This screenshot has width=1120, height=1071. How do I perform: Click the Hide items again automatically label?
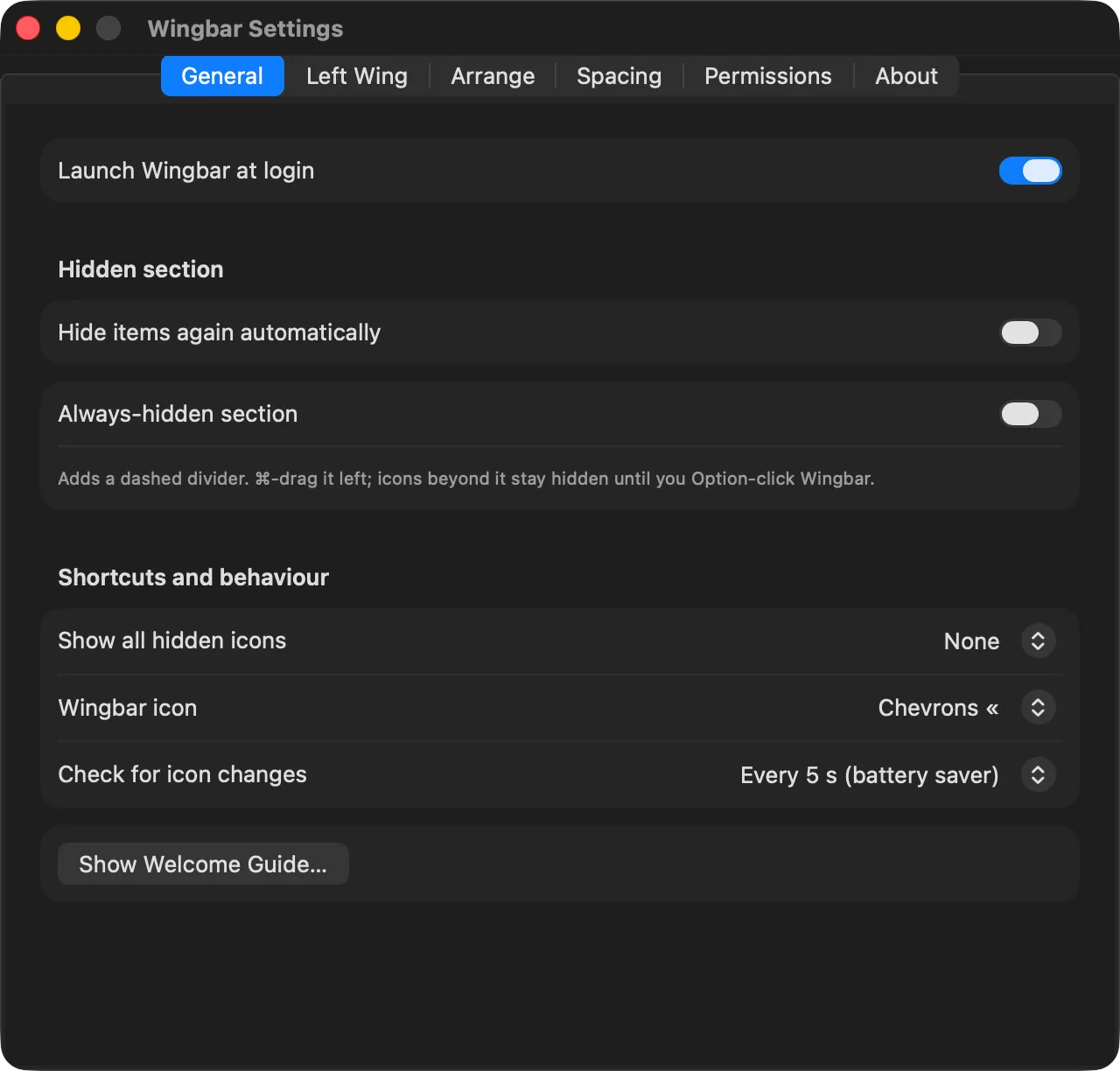click(219, 332)
